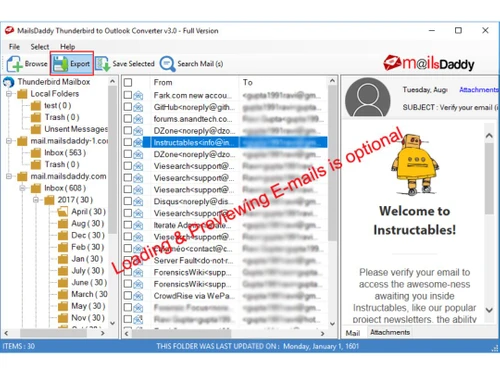This screenshot has width=500, height=375.
Task: Sort by the To column header
Action: coord(248,82)
